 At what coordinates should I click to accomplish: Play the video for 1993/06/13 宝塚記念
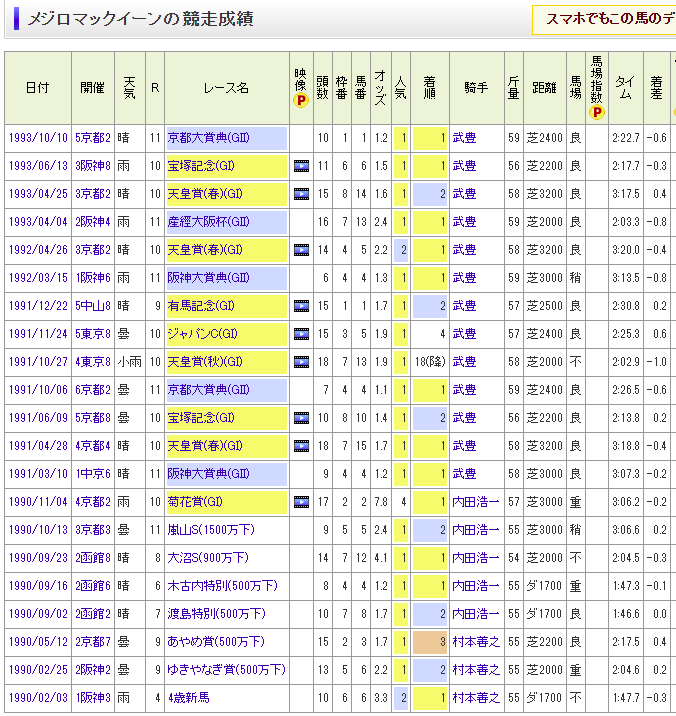(x=300, y=166)
